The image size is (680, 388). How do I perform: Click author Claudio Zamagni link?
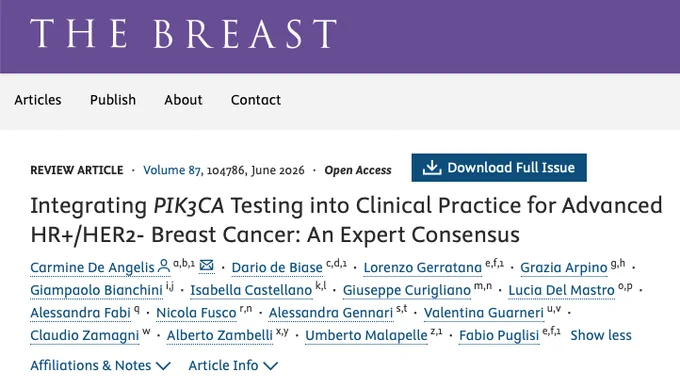(85, 335)
